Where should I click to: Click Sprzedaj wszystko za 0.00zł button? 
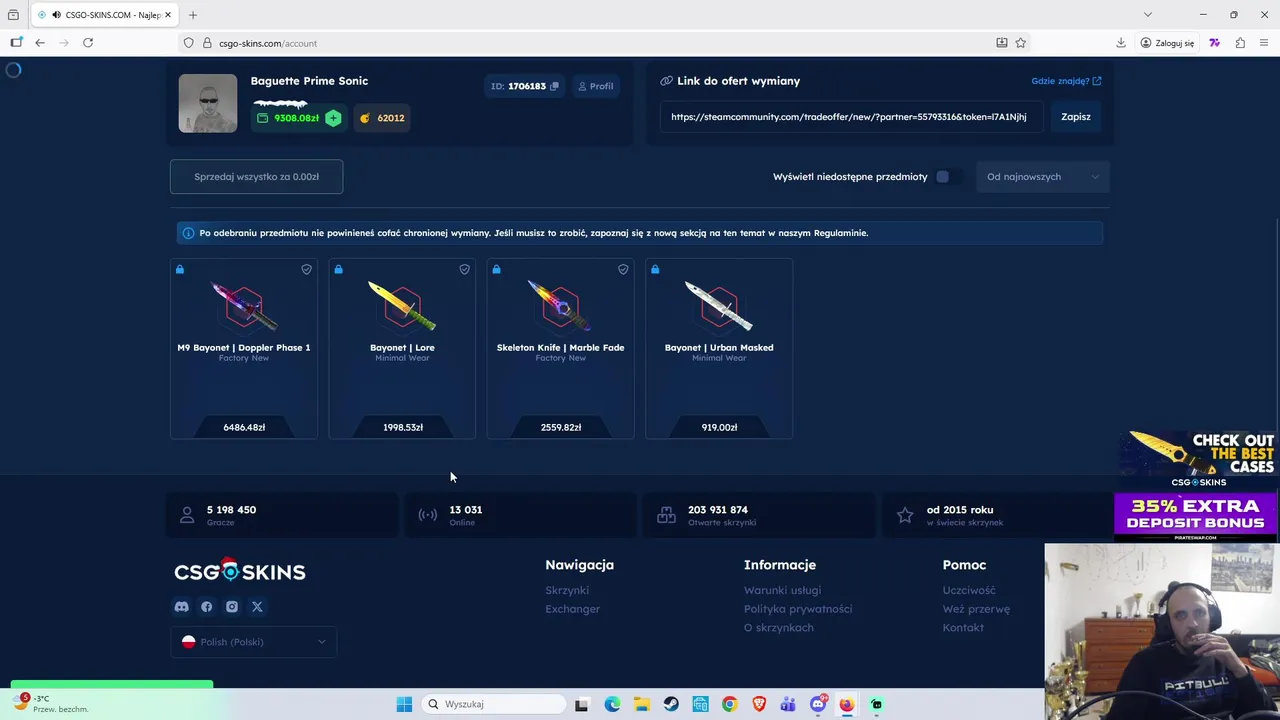click(256, 177)
